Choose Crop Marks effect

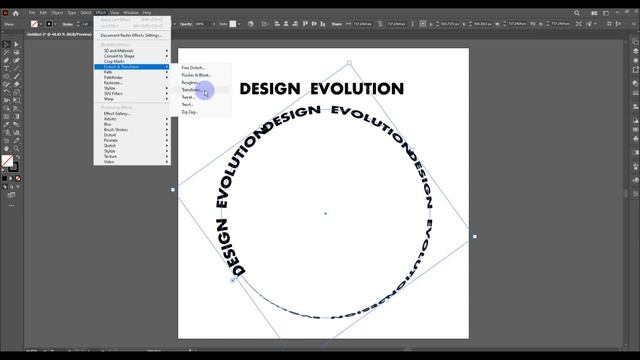(132, 61)
